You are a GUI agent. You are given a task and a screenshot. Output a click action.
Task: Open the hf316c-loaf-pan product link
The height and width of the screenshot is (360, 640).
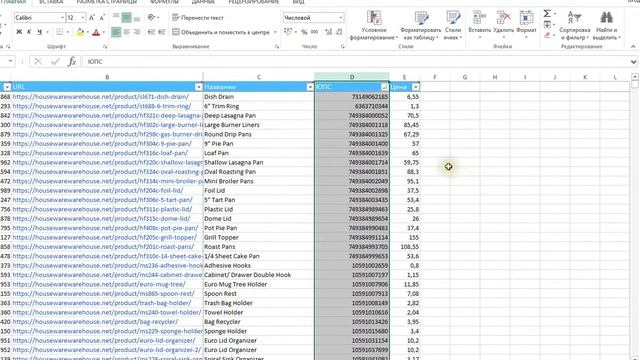click(100, 153)
